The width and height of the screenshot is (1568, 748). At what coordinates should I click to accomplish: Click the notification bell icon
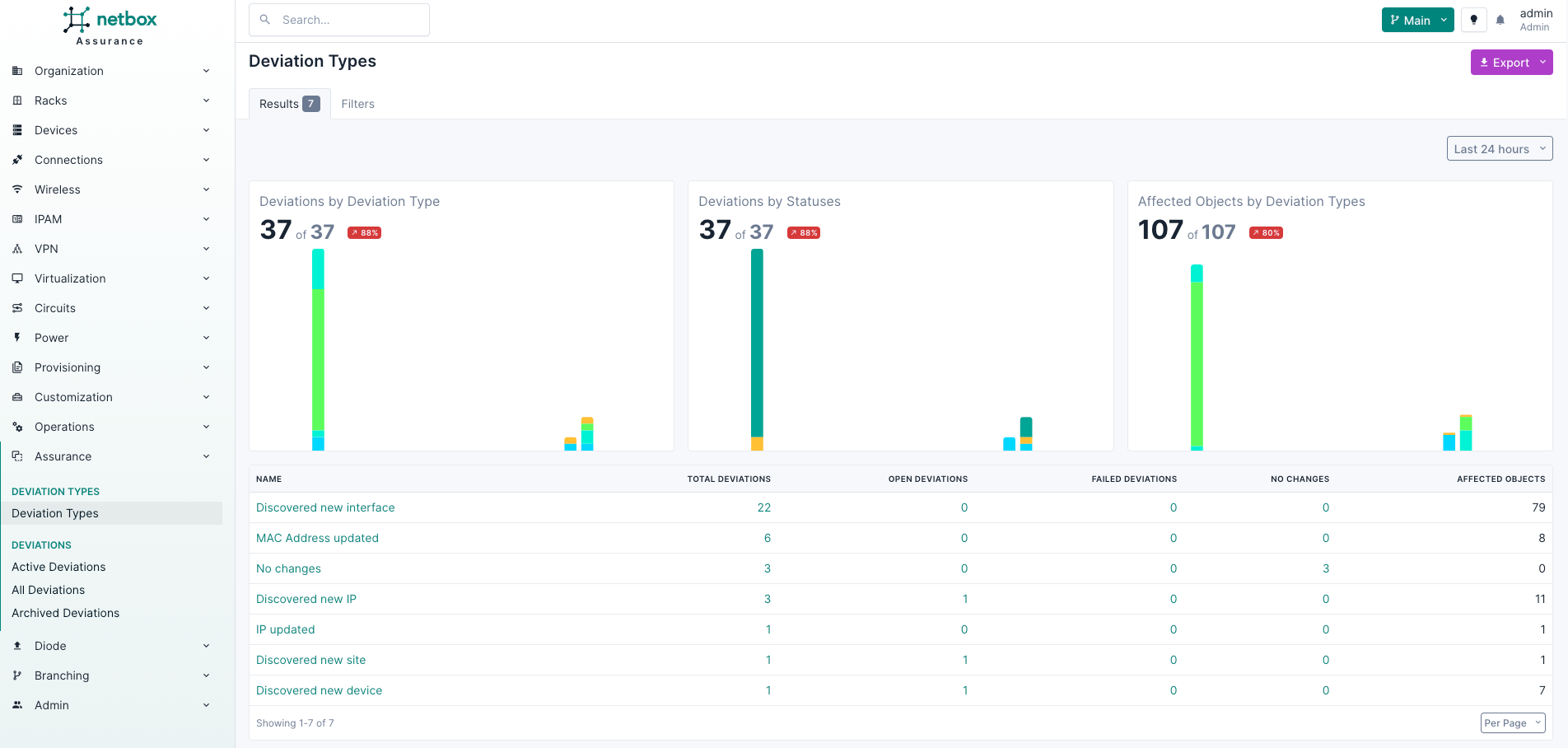(1500, 21)
